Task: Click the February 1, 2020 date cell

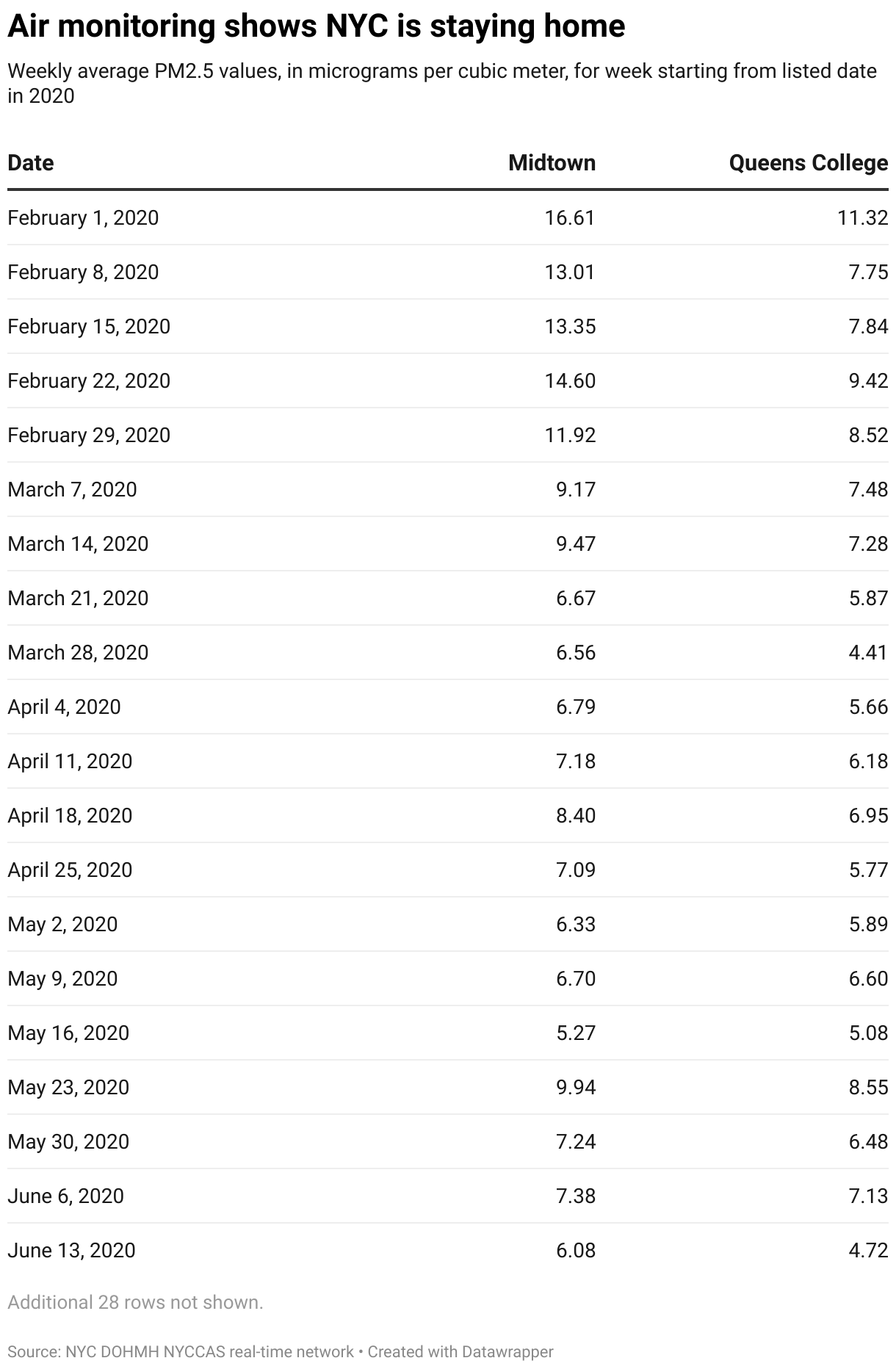Action: tap(83, 217)
